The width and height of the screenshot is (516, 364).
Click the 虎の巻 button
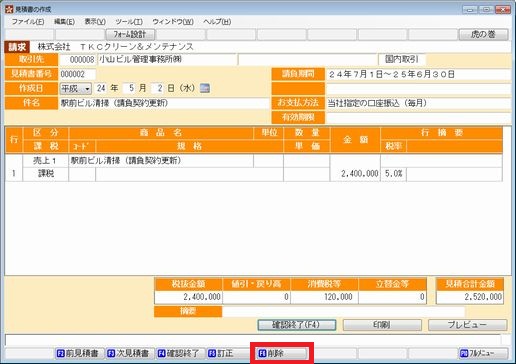pyautogui.click(x=483, y=34)
